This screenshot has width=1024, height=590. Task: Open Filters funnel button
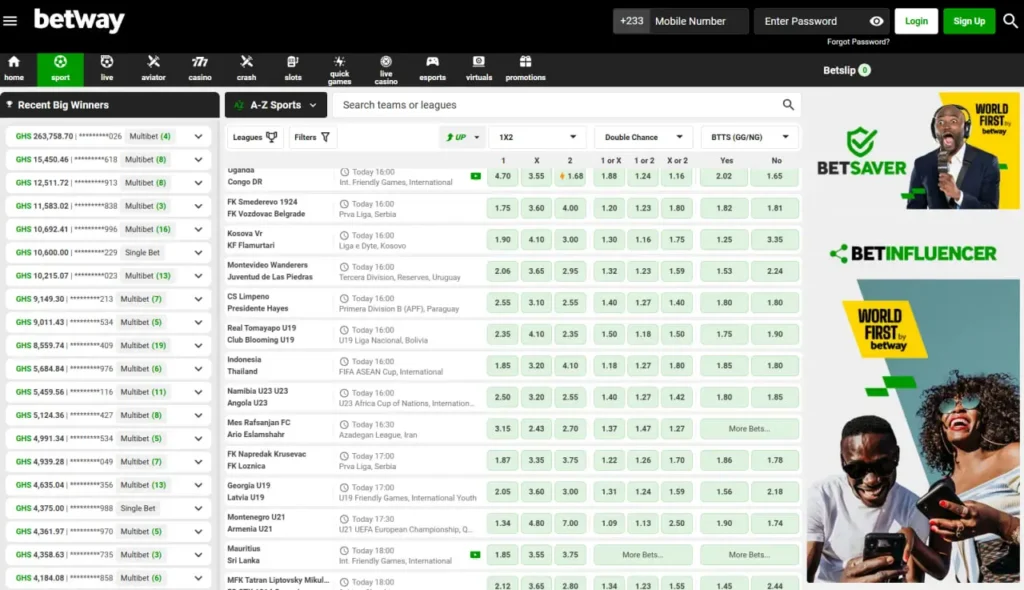click(312, 137)
